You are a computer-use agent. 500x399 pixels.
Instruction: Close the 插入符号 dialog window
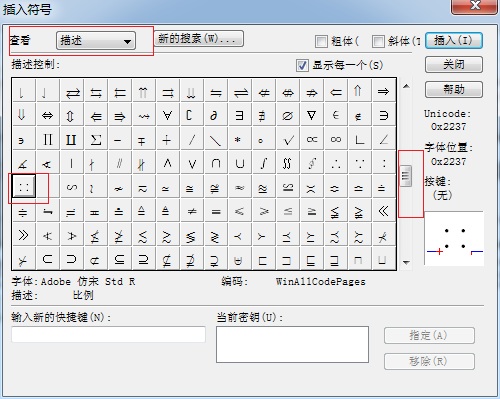pos(475,6)
